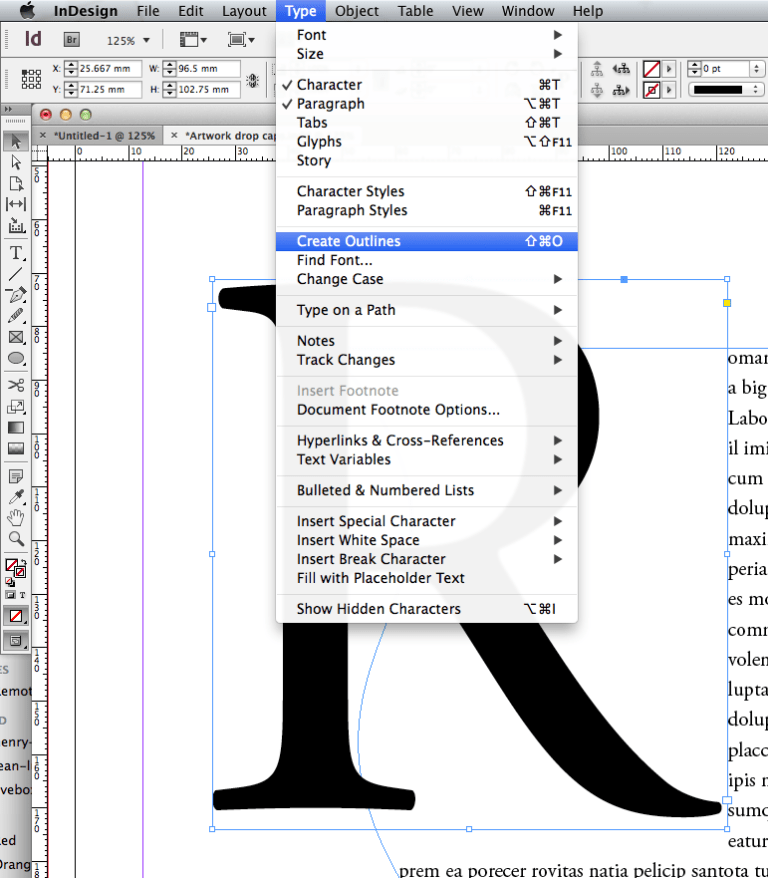
Task: Pick the Pen tool
Action: click(16, 295)
